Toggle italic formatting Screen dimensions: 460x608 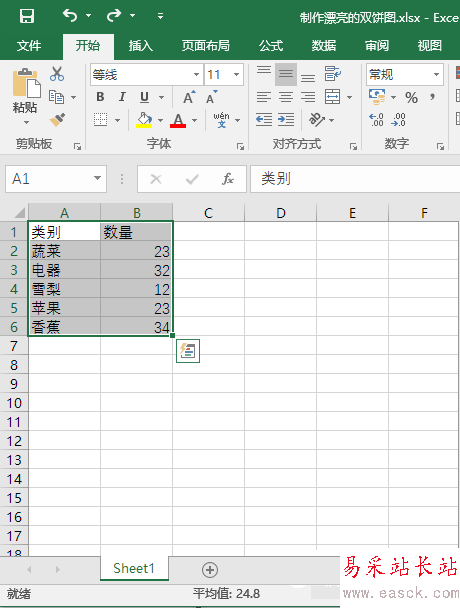point(123,97)
